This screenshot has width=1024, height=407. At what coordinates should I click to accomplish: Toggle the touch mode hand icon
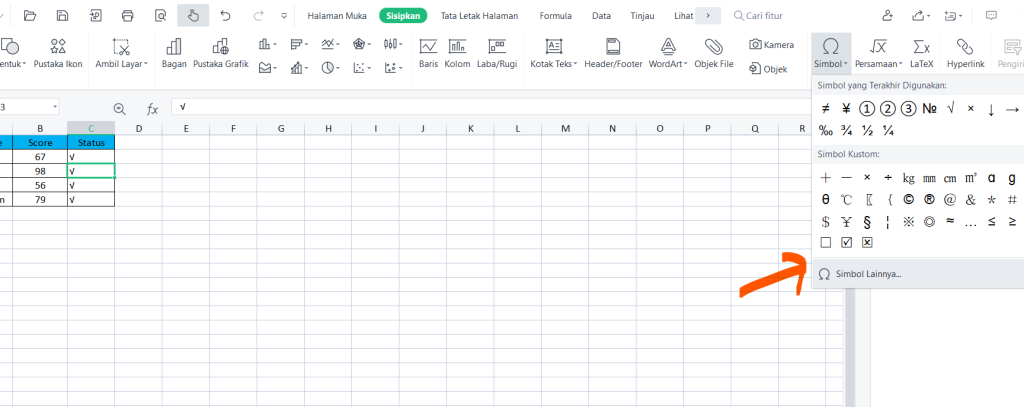pos(193,15)
